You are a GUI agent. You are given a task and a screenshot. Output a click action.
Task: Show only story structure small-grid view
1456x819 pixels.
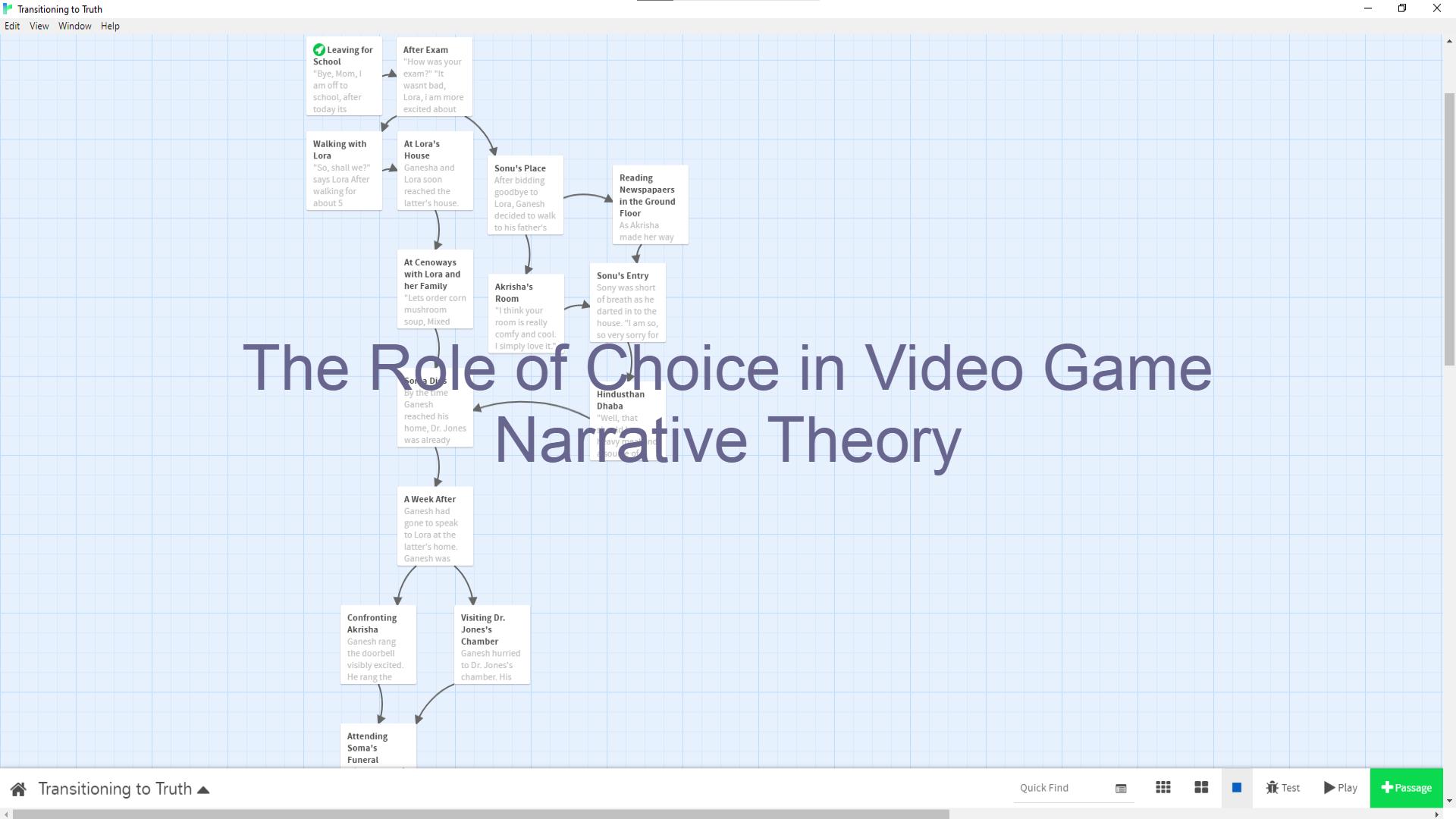(1163, 788)
